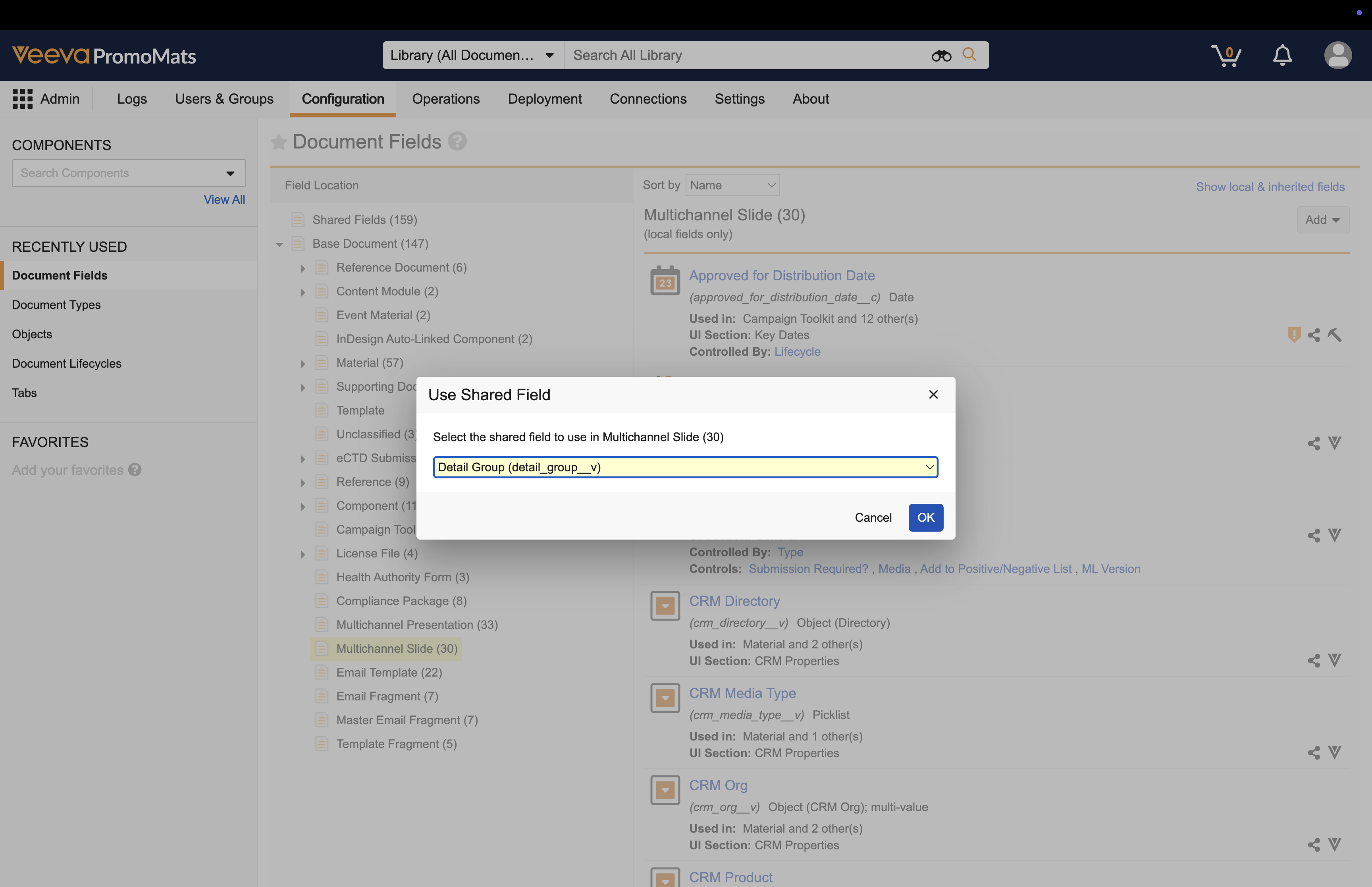Click the Document Fields favorite star
1372x887 pixels.
(x=279, y=142)
